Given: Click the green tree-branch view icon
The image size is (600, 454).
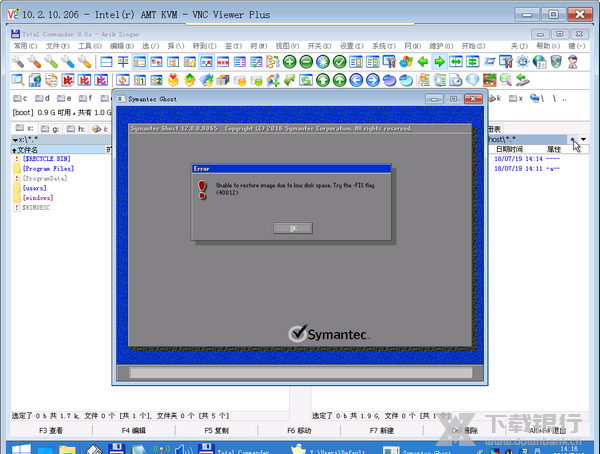Looking at the screenshot, I should 273,62.
